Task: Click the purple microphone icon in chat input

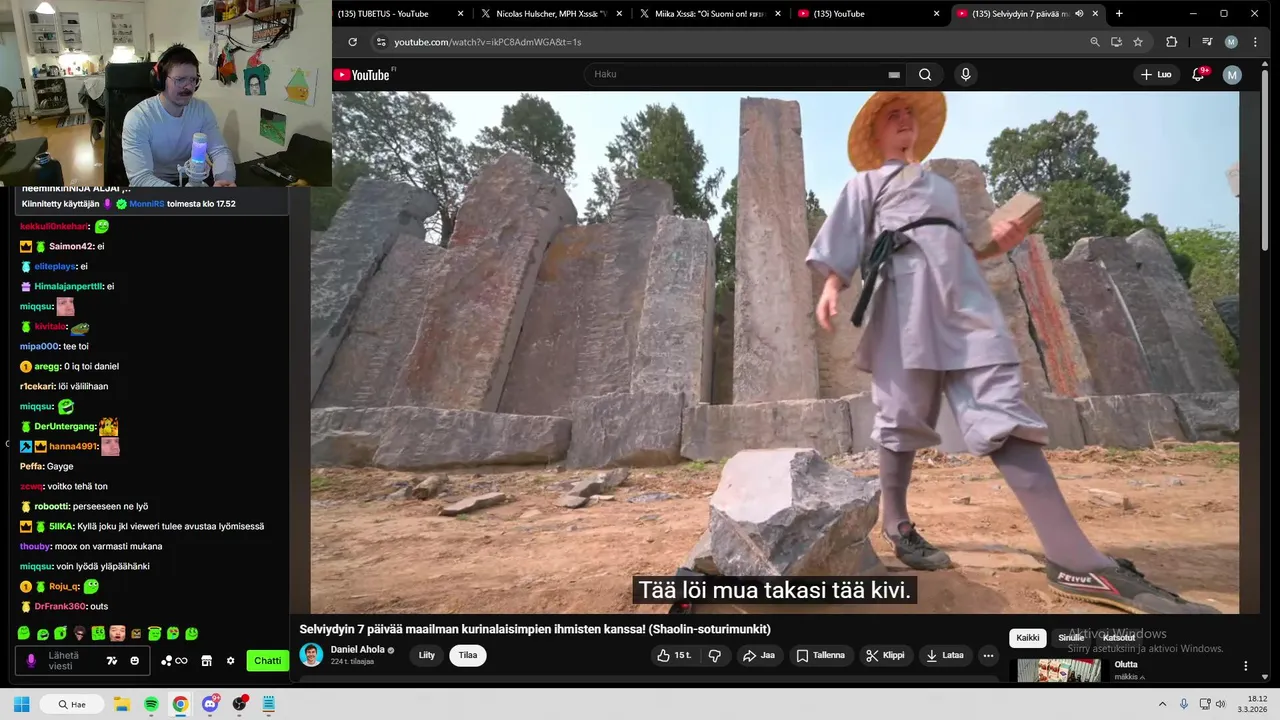Action: pos(31,661)
